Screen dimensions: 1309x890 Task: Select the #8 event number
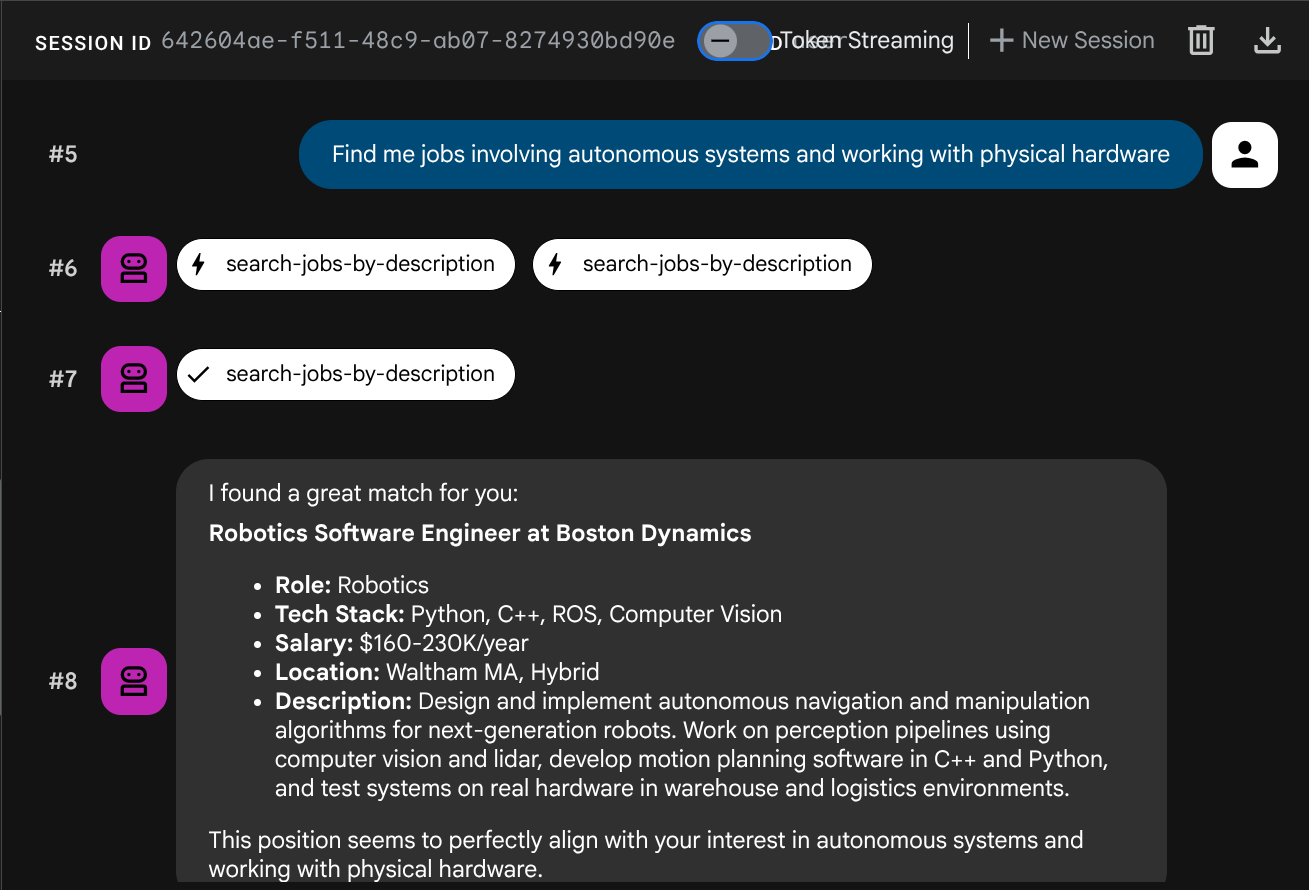(63, 682)
